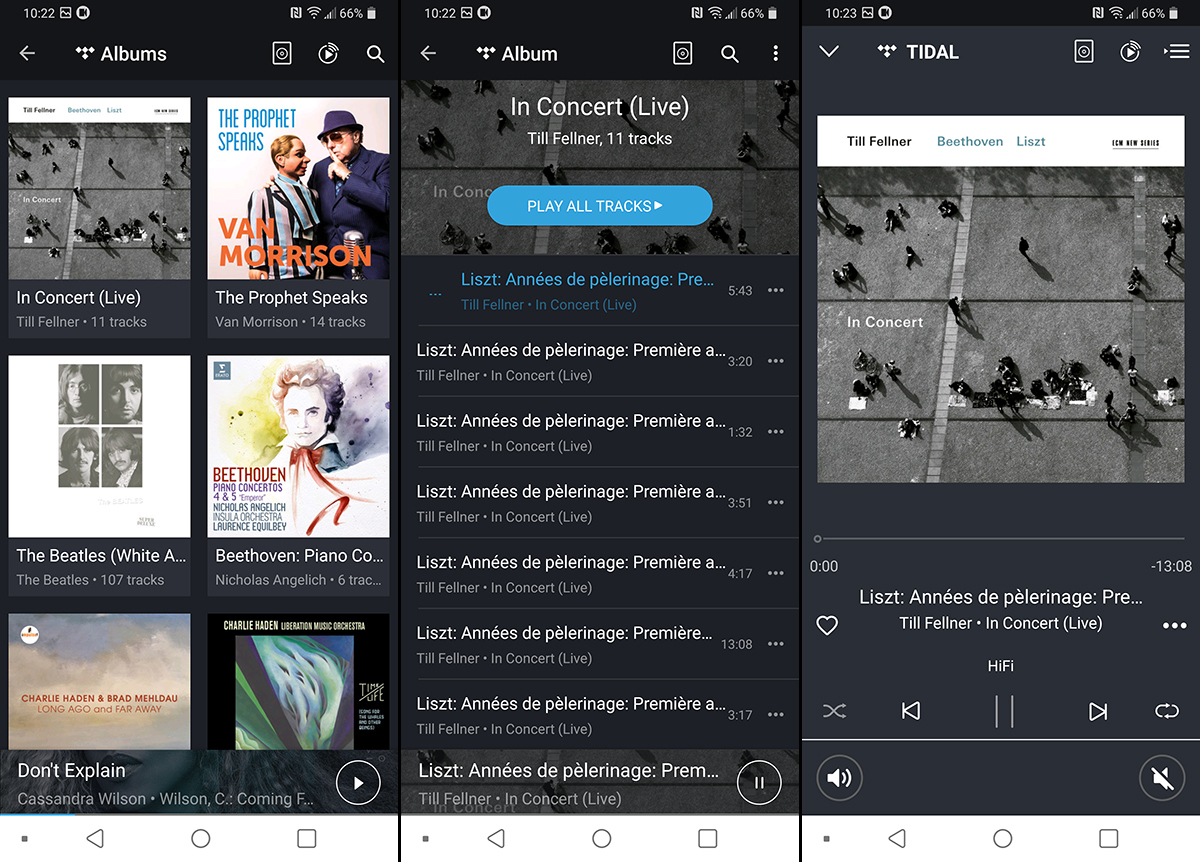Pause playback in the TIDAL player
The image size is (1200, 862).
[1004, 711]
